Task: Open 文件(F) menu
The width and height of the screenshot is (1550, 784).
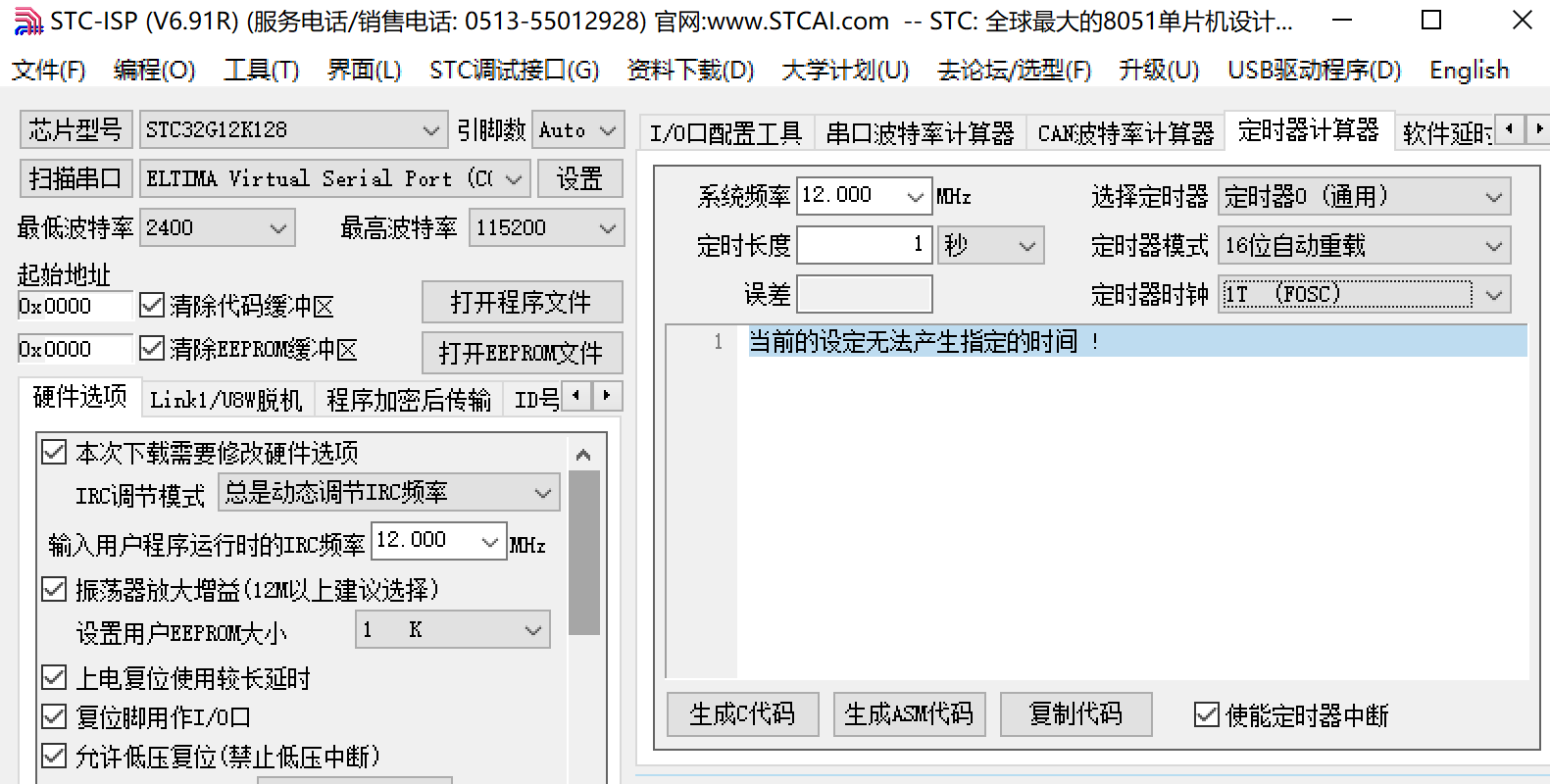Action: 48,70
